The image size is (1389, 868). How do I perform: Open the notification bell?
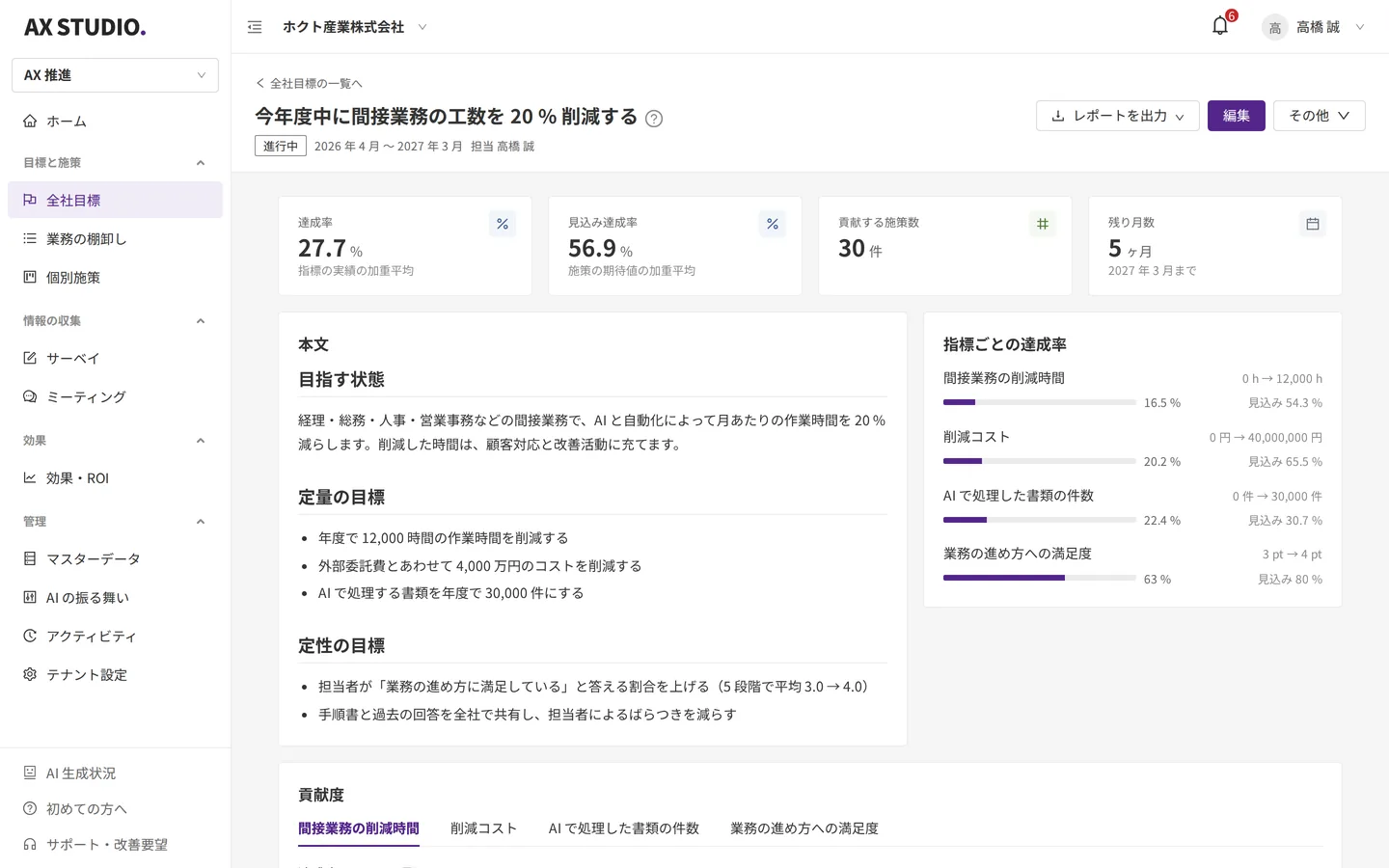(1220, 26)
